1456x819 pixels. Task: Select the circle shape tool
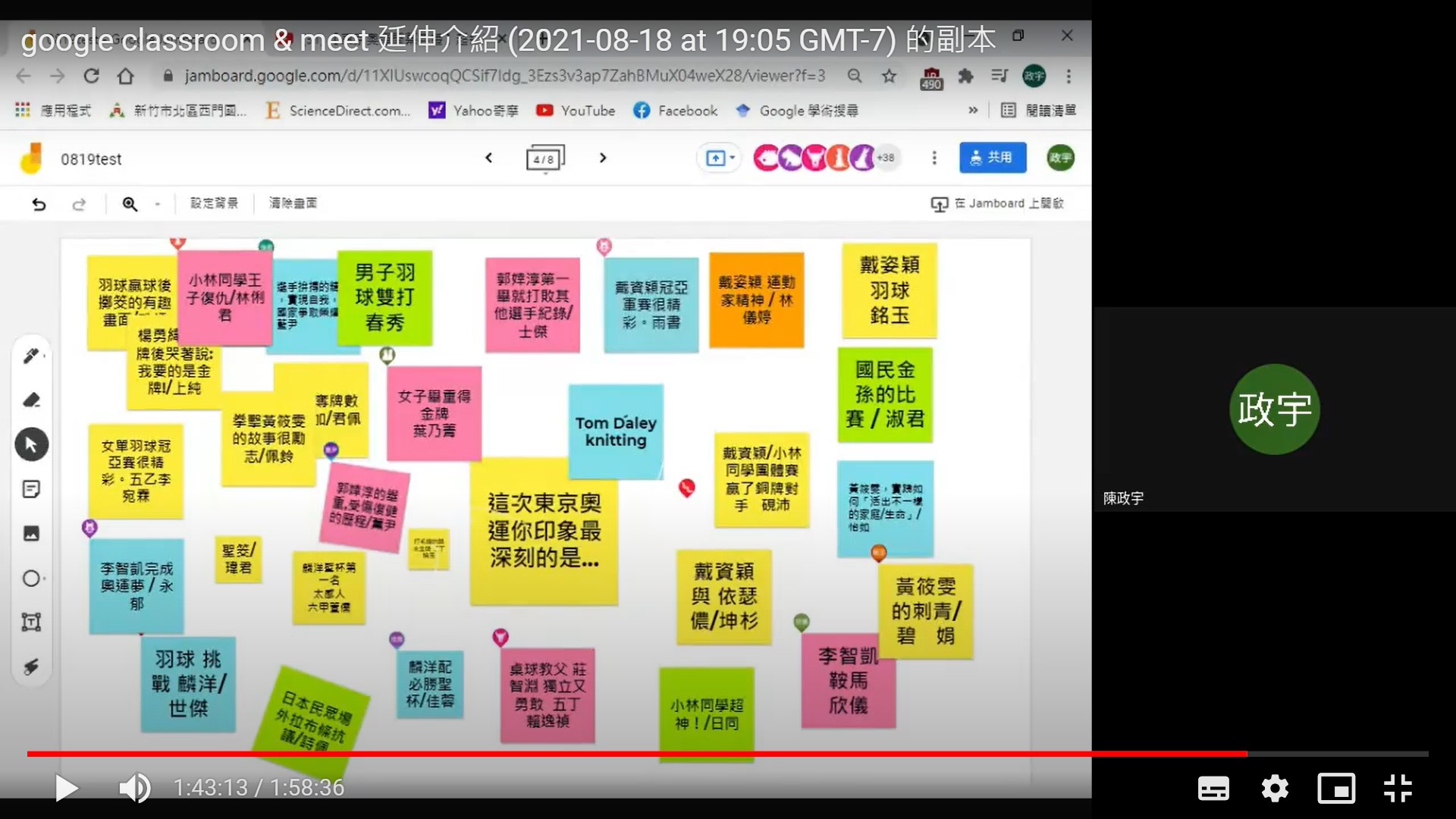[x=31, y=579]
